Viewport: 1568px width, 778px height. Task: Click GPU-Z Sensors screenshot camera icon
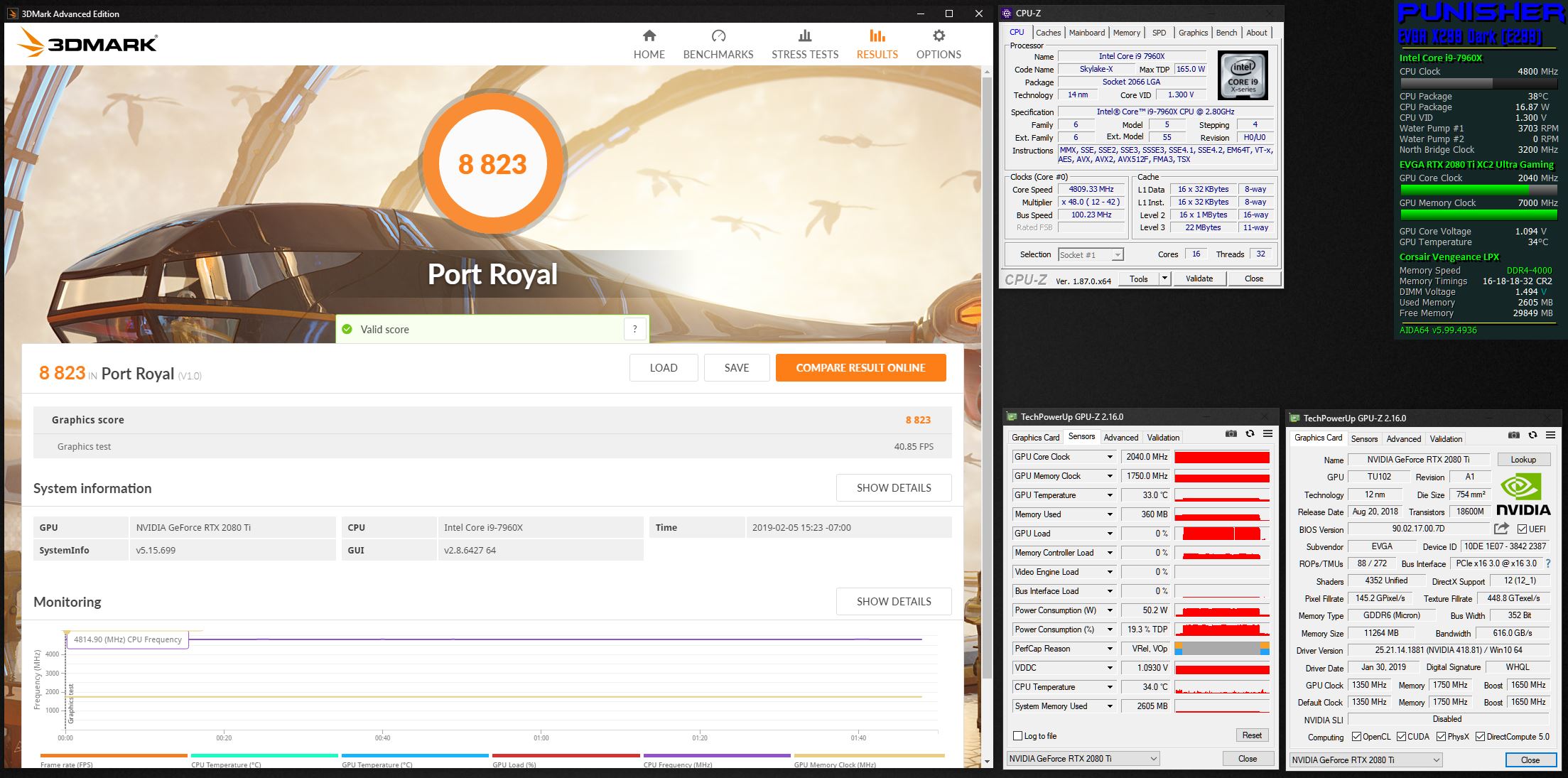pyautogui.click(x=1231, y=434)
